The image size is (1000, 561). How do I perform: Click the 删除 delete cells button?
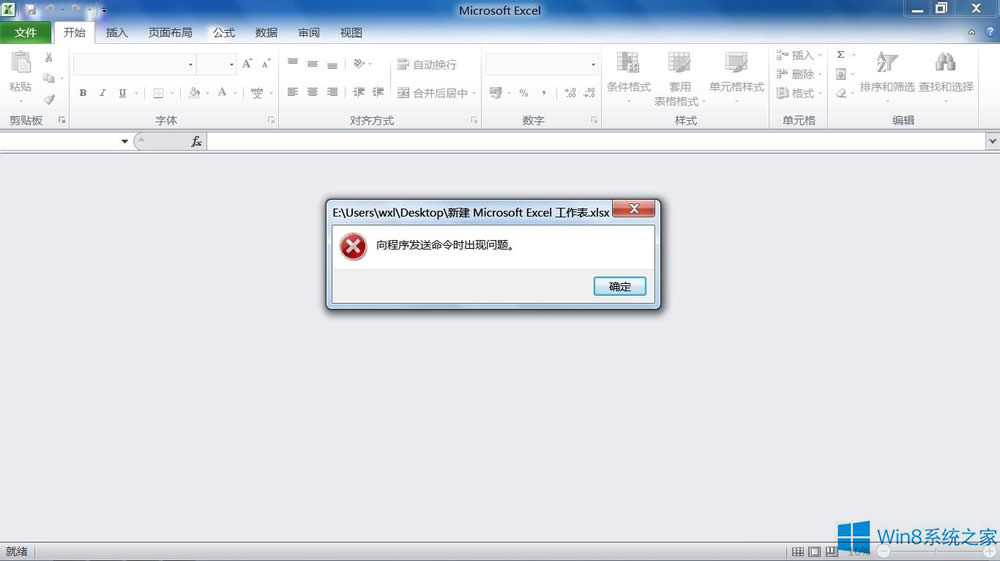(795, 74)
